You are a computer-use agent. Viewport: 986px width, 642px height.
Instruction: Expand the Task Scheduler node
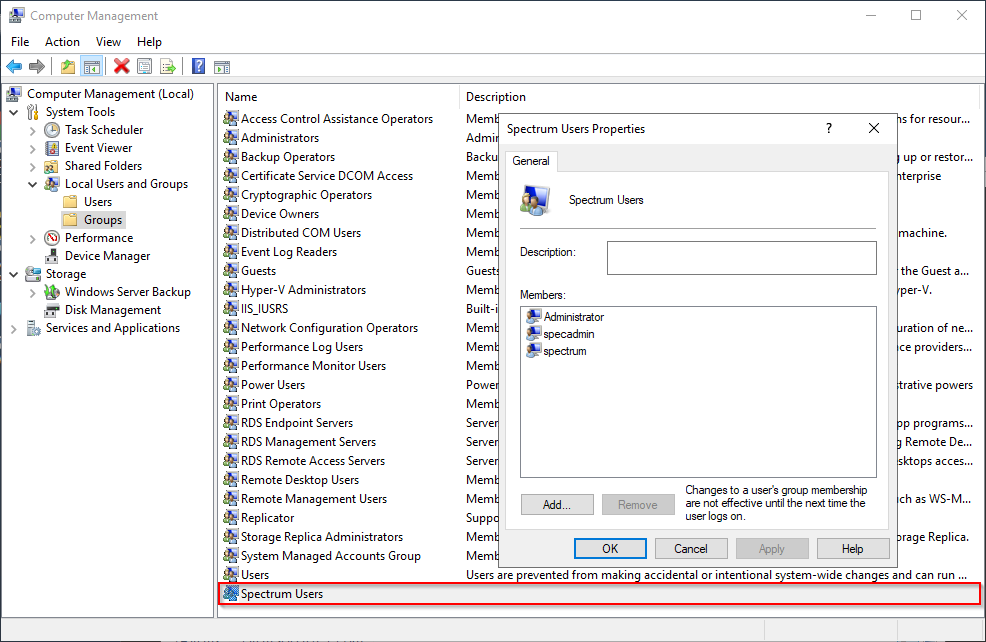click(32, 130)
